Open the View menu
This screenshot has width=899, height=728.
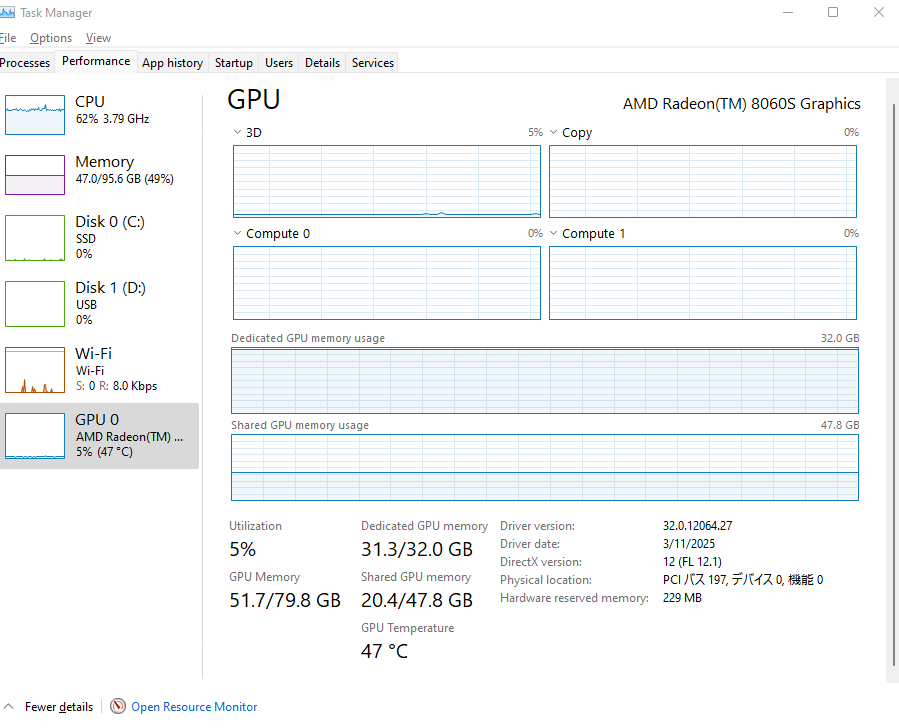click(x=99, y=38)
